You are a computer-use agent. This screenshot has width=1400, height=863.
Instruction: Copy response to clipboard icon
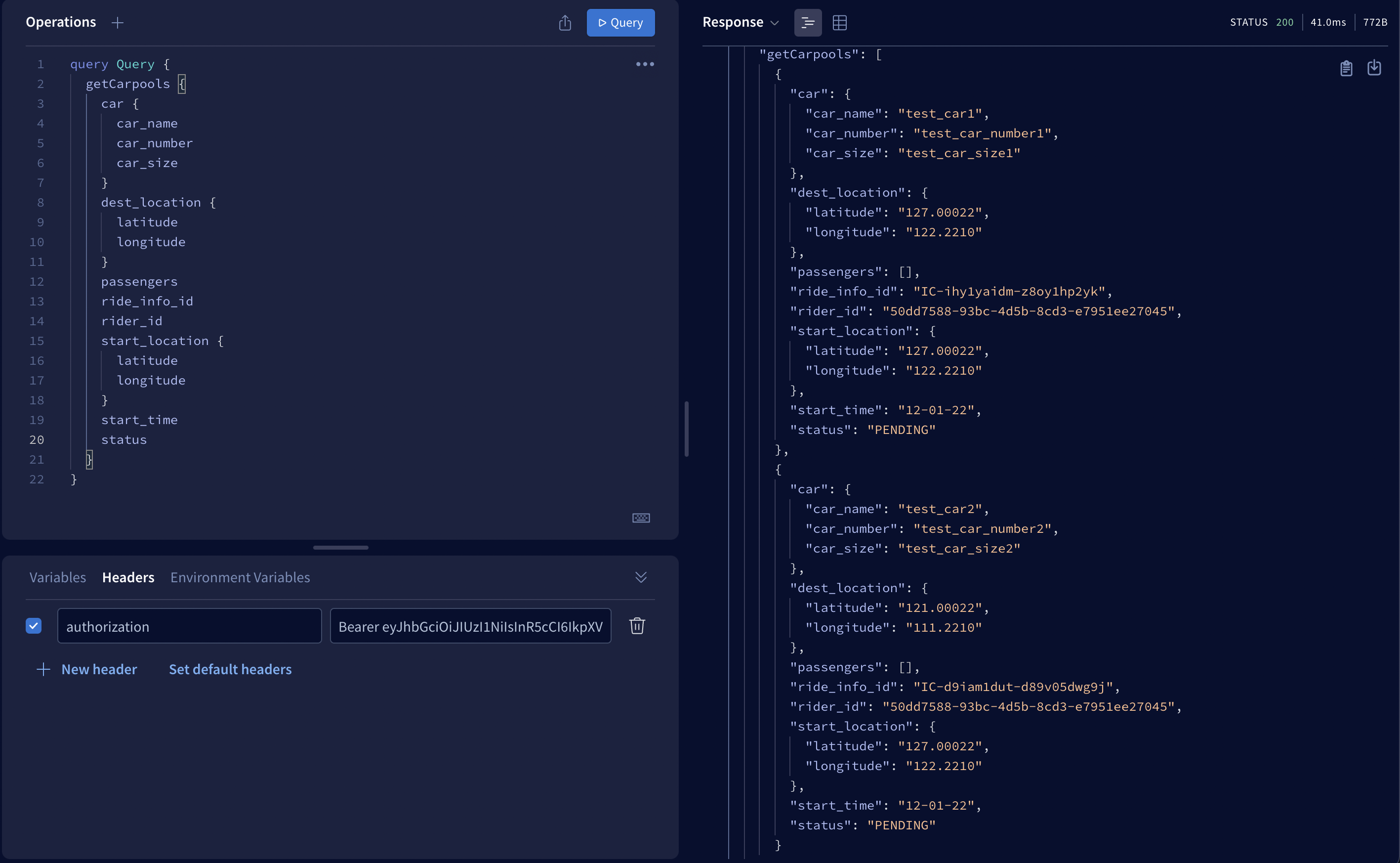[1346, 68]
